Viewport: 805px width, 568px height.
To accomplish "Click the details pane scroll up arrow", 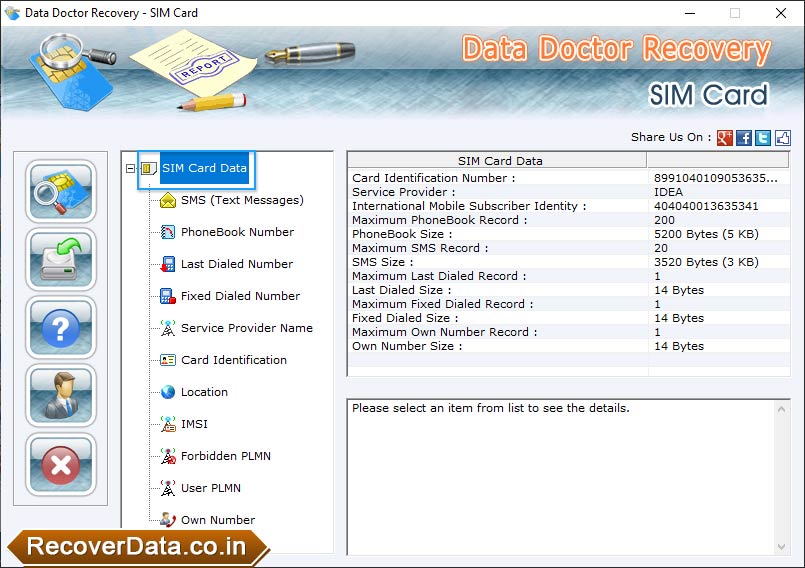I will [781, 409].
